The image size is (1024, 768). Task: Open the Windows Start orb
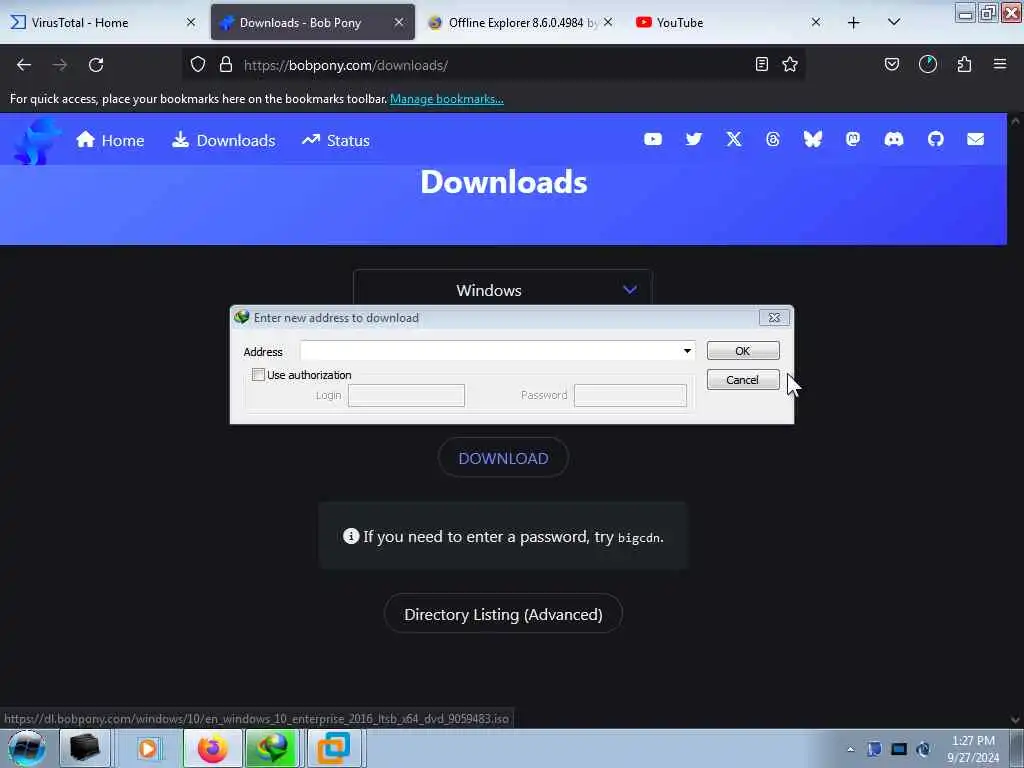coord(27,748)
